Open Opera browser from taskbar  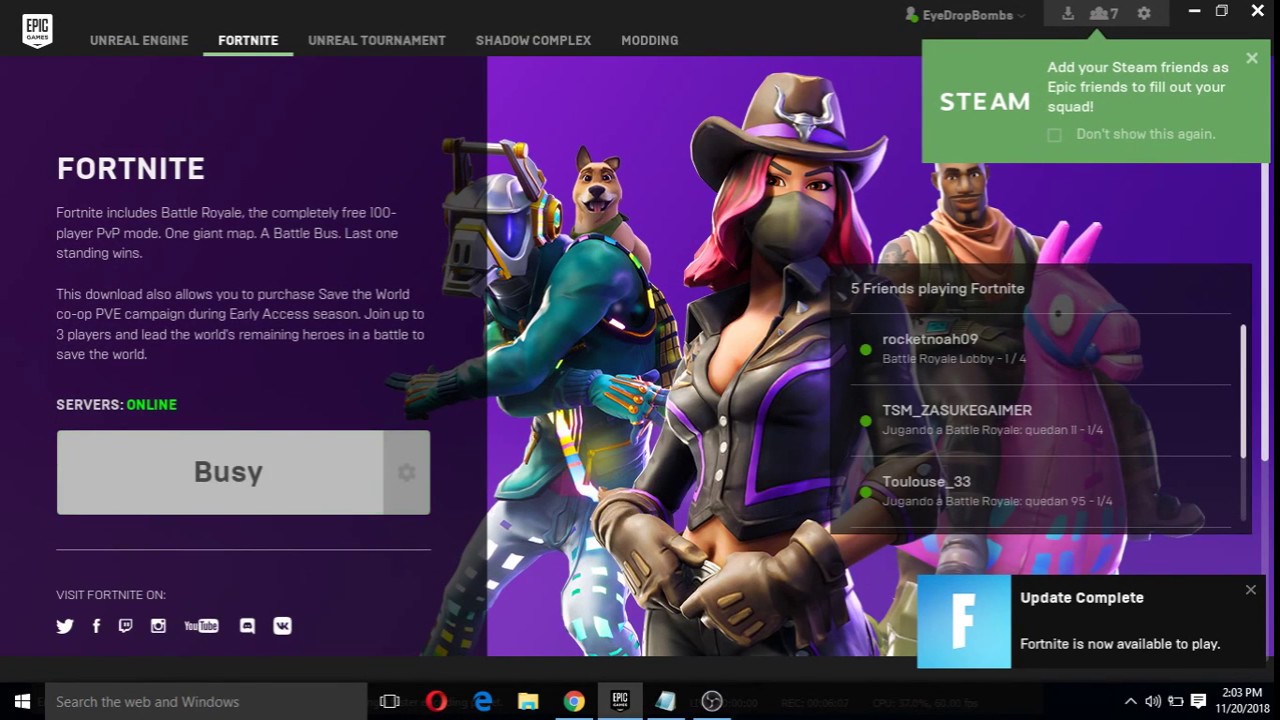pyautogui.click(x=436, y=701)
